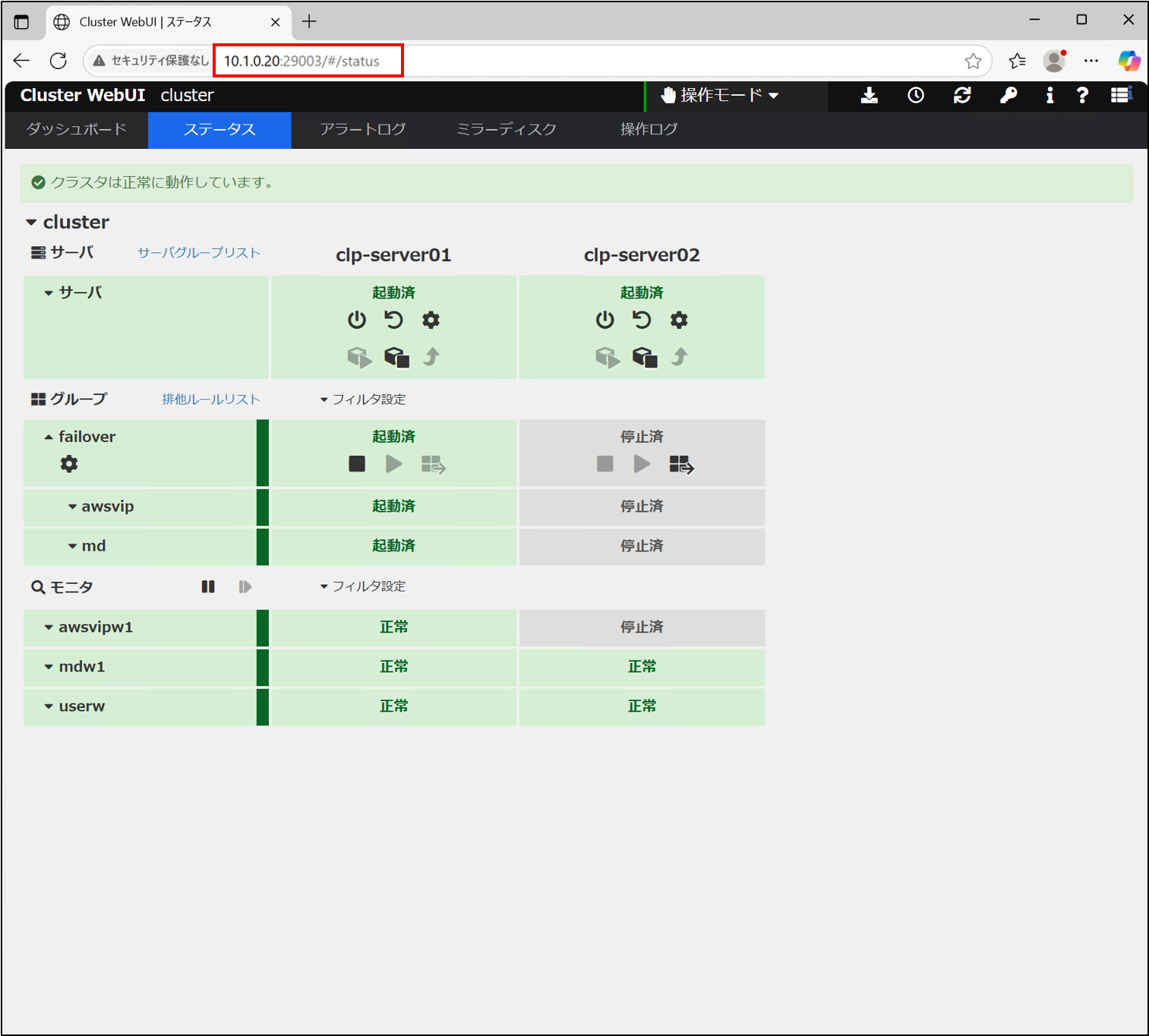The width and height of the screenshot is (1149, 1036).
Task: Move failover group to clp-server02
Action: (x=681, y=464)
